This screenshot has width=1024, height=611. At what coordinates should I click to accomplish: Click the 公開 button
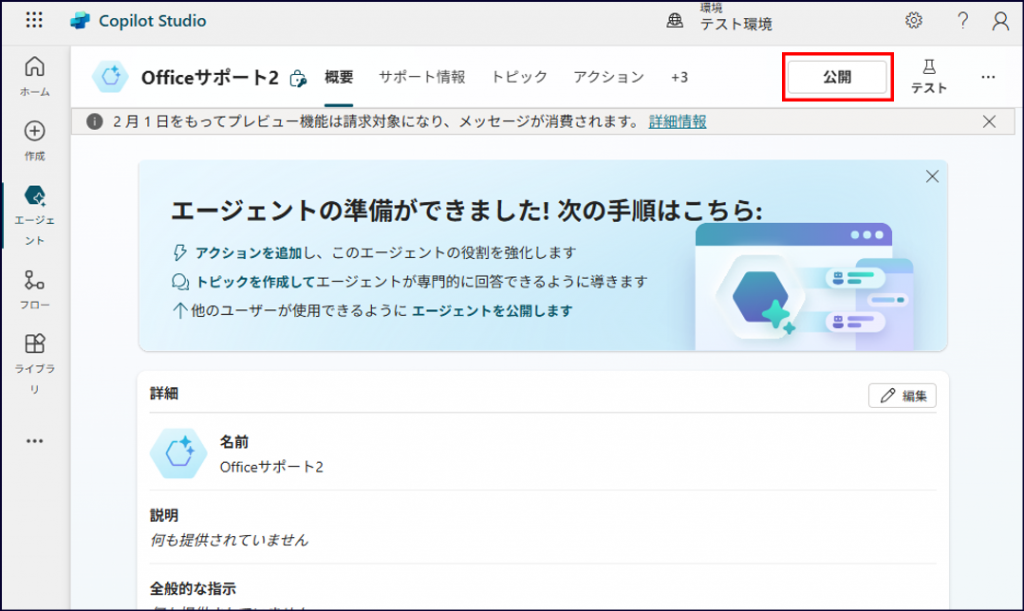point(837,77)
